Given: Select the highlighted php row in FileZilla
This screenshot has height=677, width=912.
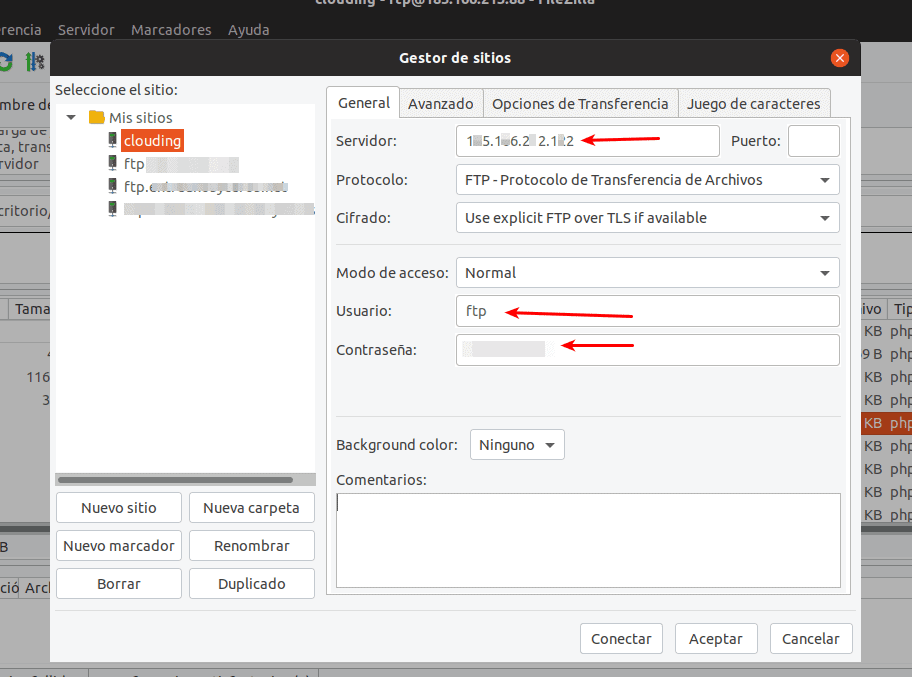Looking at the screenshot, I should pos(886,423).
